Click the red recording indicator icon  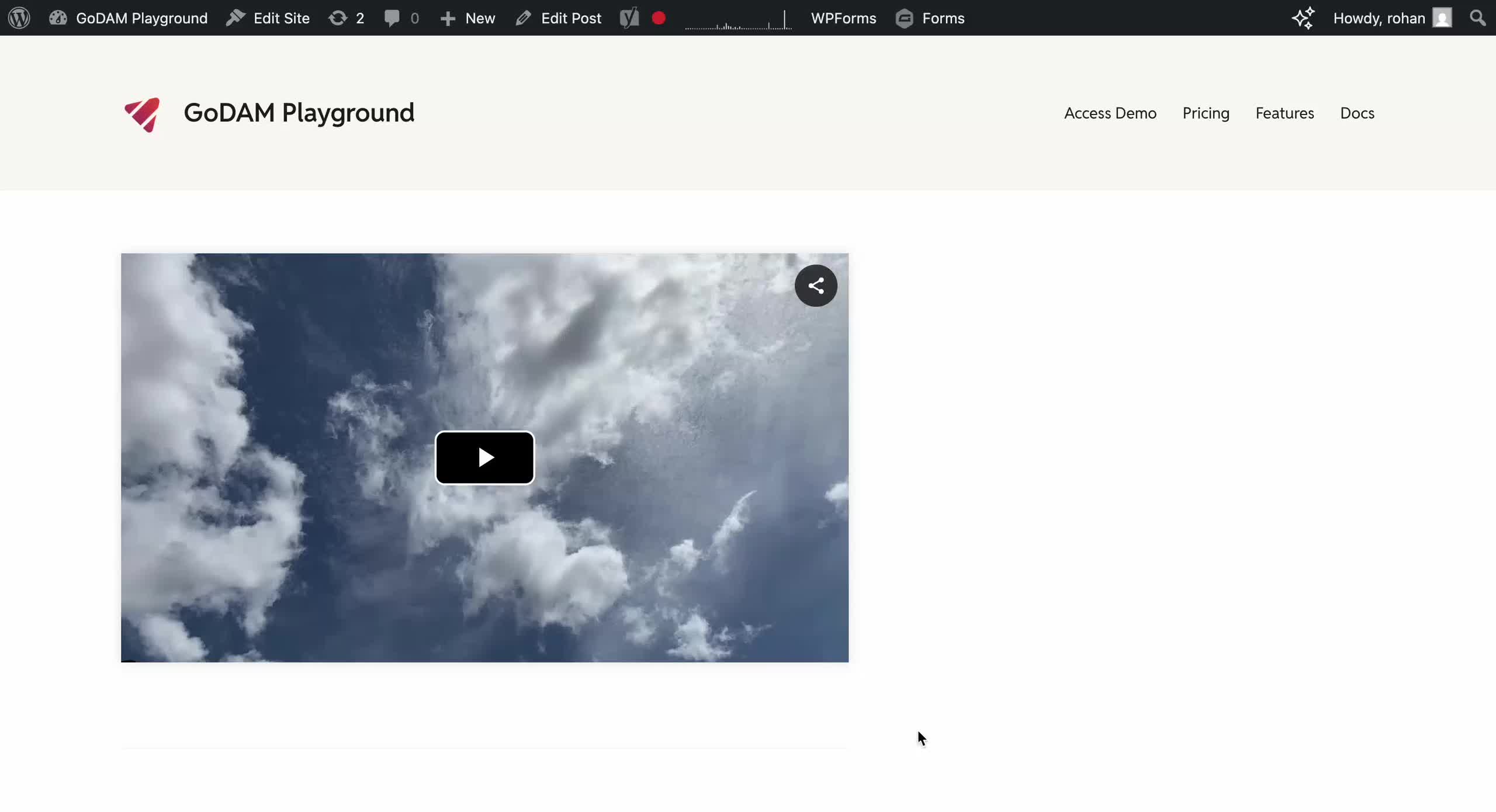(659, 18)
